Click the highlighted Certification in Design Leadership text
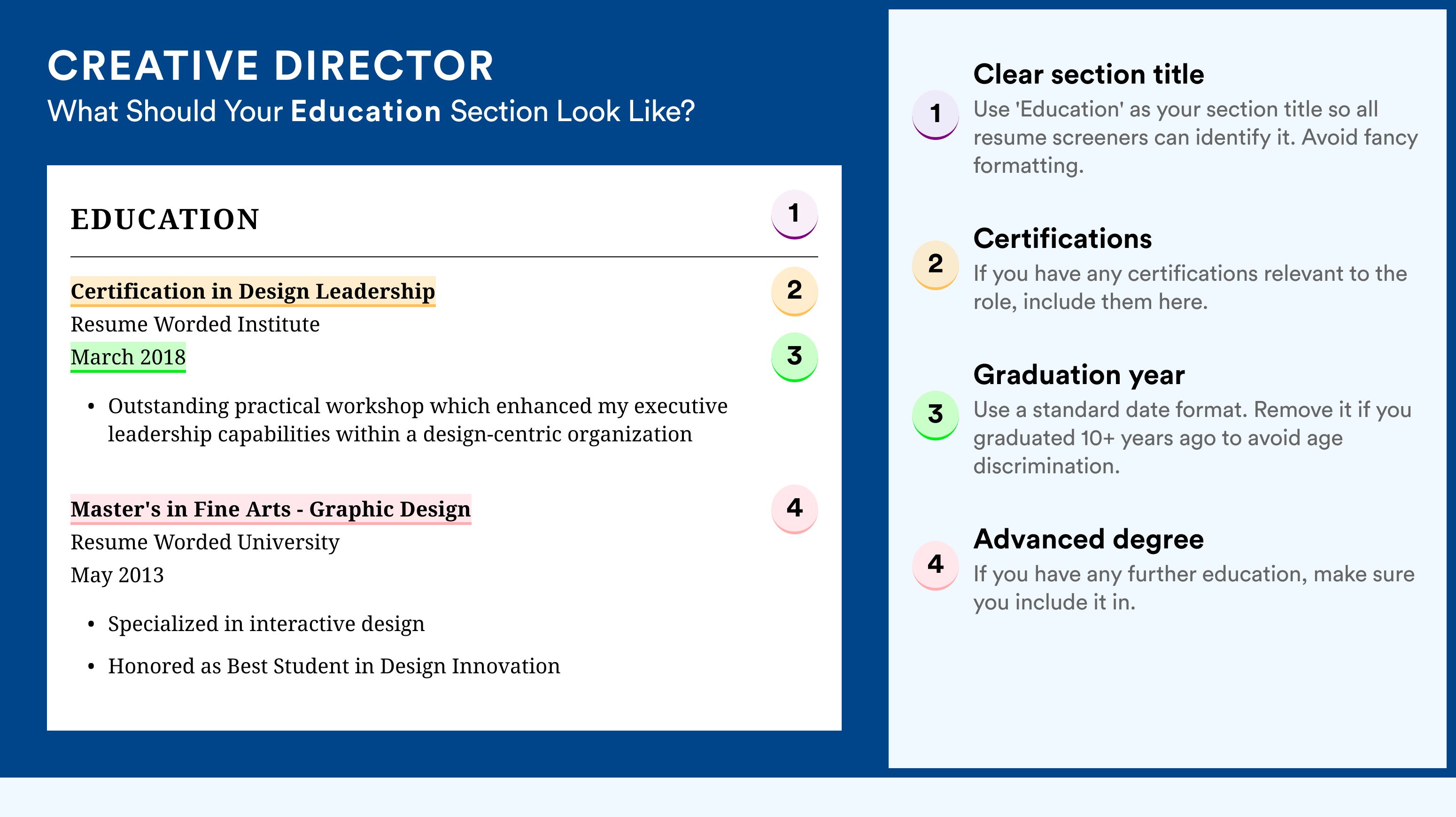This screenshot has height=817, width=1456. pos(253,292)
